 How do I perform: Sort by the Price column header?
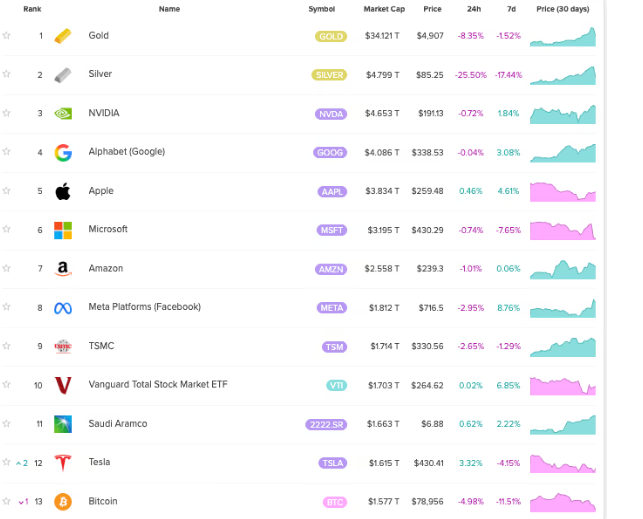tap(432, 9)
